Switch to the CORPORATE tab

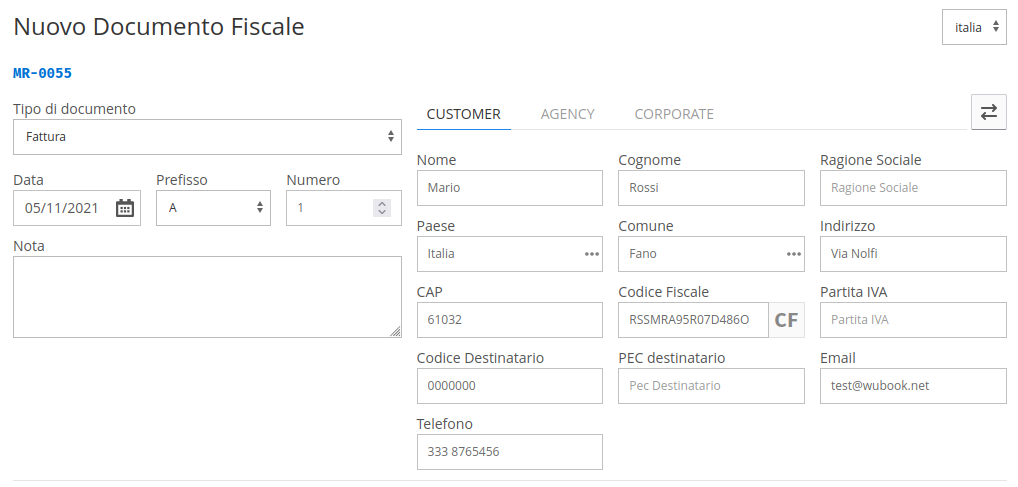point(674,114)
